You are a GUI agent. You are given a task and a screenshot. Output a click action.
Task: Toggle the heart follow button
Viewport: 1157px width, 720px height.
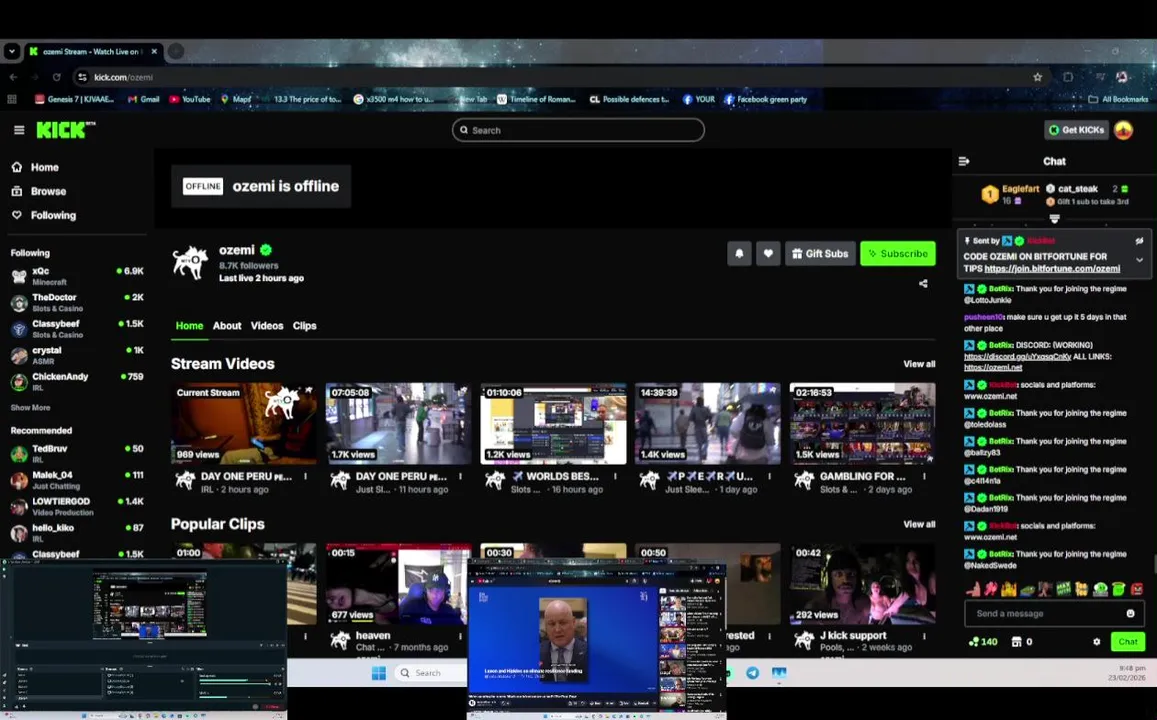[768, 253]
